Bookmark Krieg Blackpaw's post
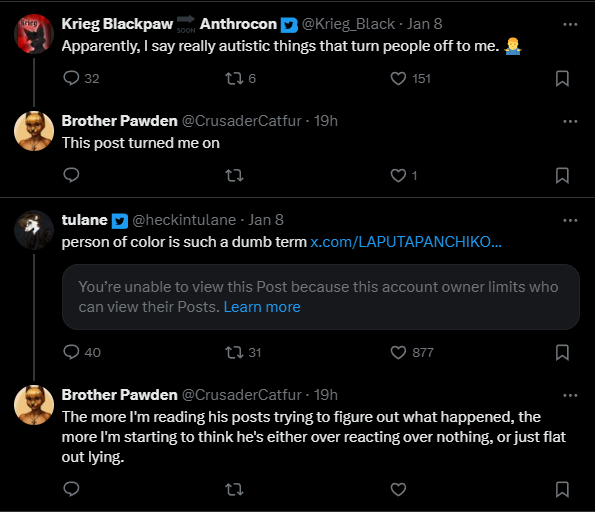 (562, 79)
